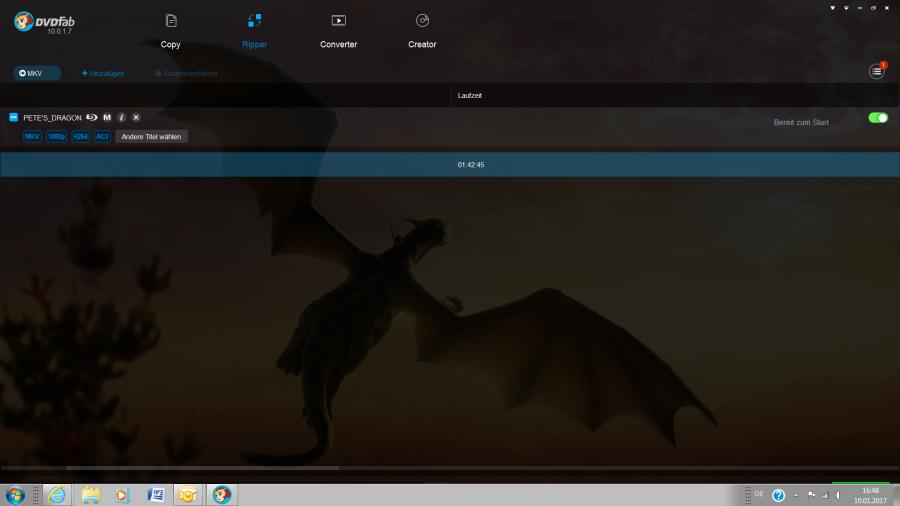Open the mail program in the taskbar
The width and height of the screenshot is (900, 506).
coord(188,495)
